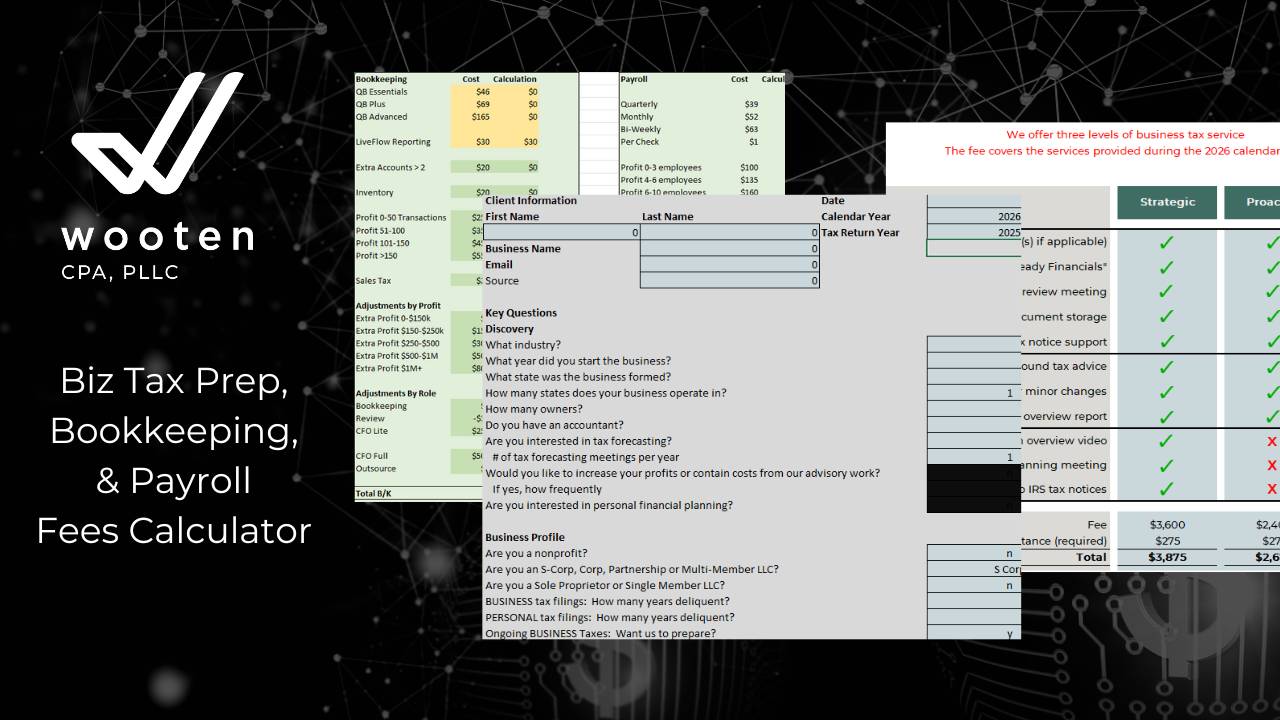Select the Strategic plan header
Viewport: 1280px width, 720px height.
click(x=1167, y=202)
